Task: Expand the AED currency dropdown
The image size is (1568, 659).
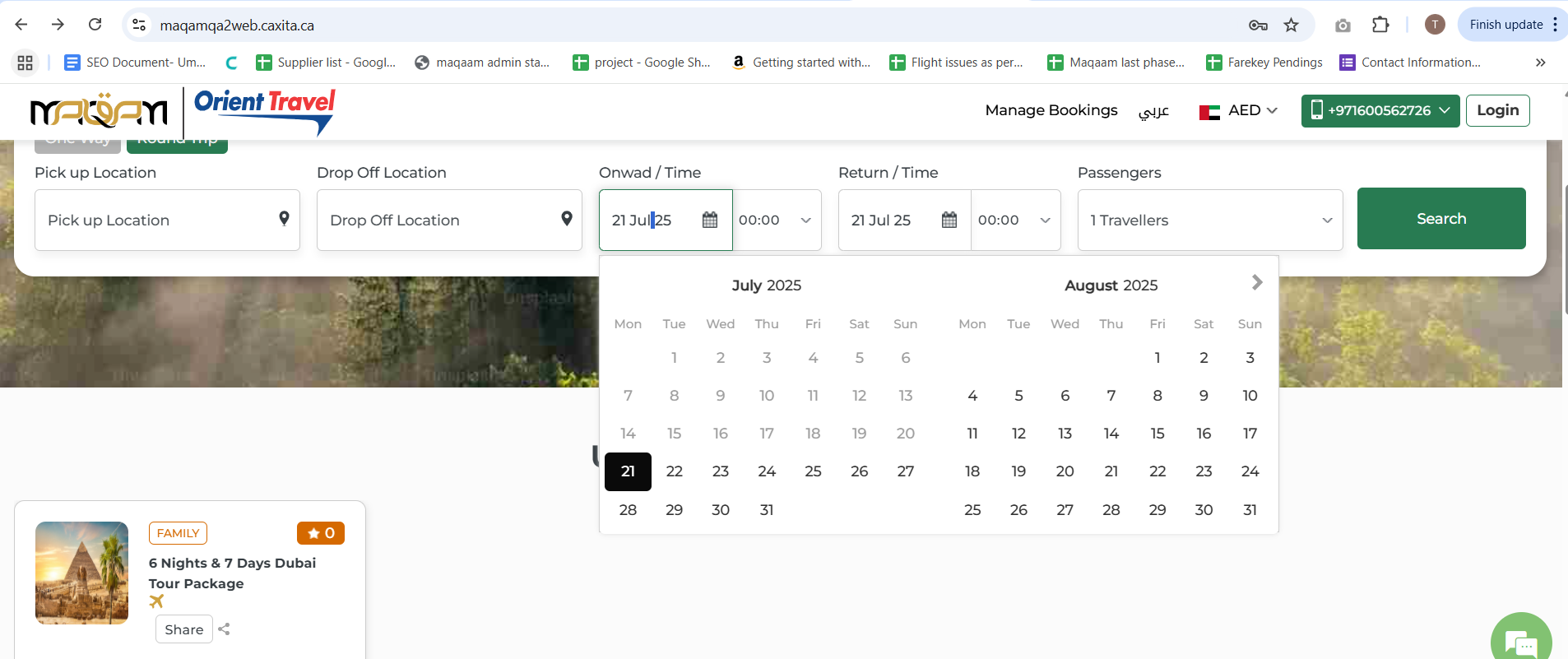Action: 1238,110
